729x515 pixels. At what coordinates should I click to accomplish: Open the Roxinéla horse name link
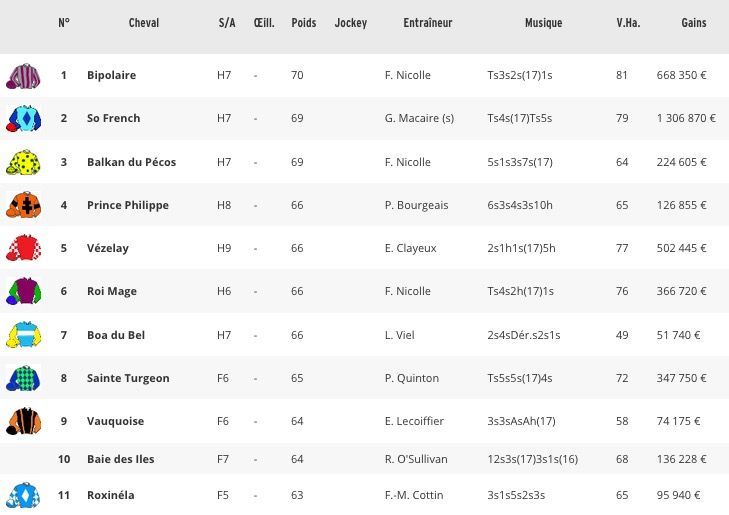coord(111,495)
